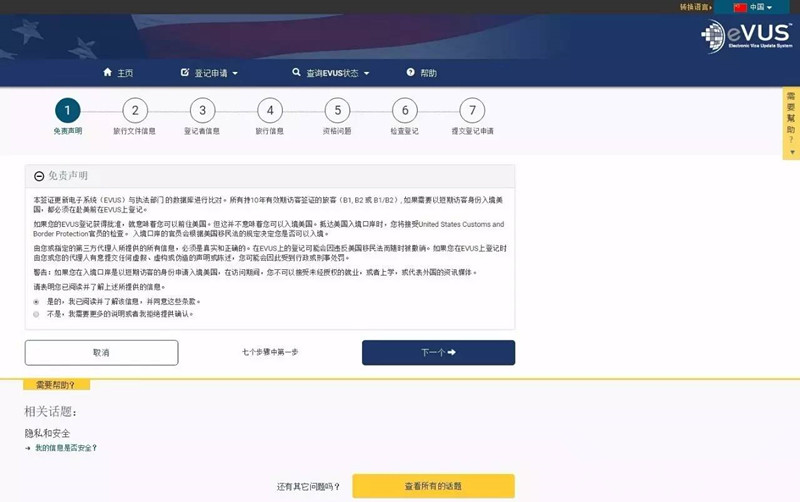
Task: Click the search icon beside 查询EVUS状态
Action: (296, 72)
